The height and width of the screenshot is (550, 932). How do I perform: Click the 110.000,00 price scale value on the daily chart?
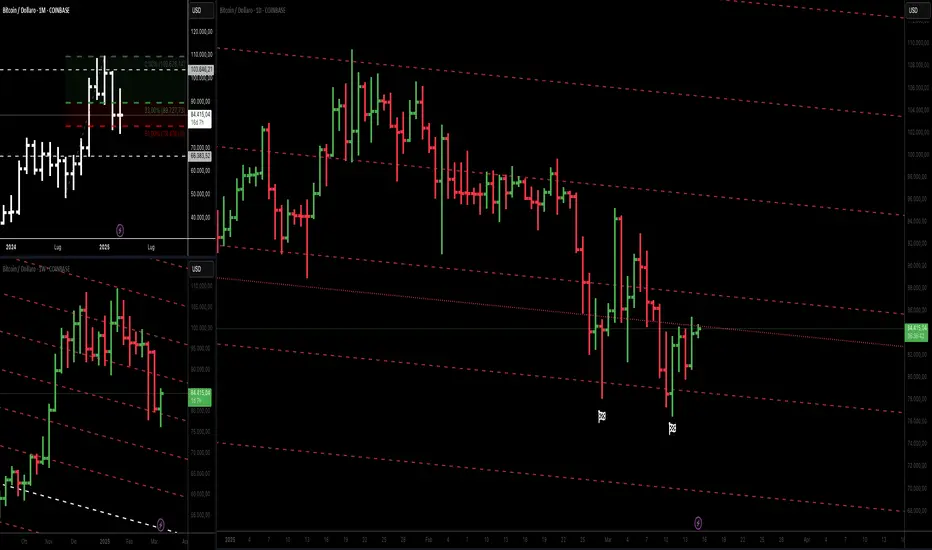[917, 43]
